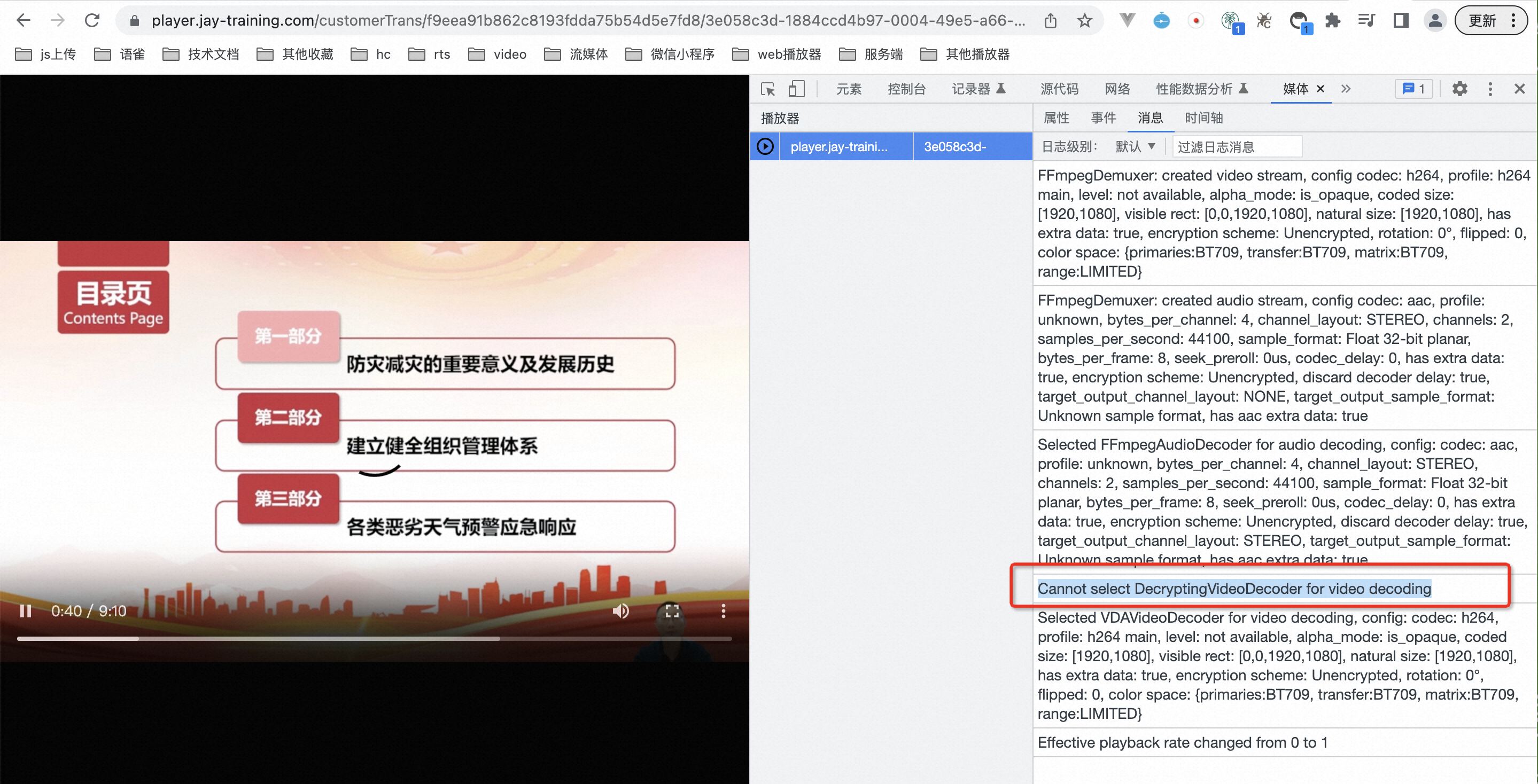The height and width of the screenshot is (784, 1538).
Task: Open the web播放器 bookmark folder
Action: coord(776,54)
